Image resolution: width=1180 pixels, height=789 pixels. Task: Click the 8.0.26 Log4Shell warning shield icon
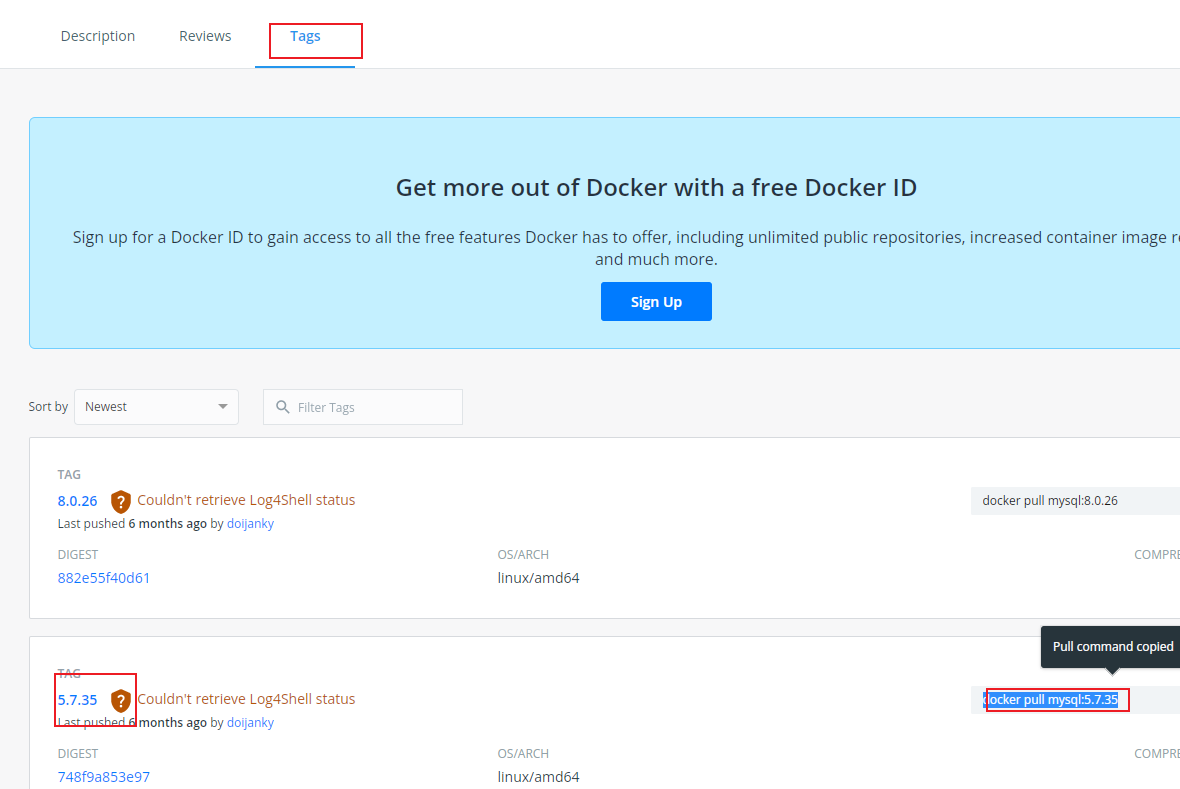coord(121,501)
